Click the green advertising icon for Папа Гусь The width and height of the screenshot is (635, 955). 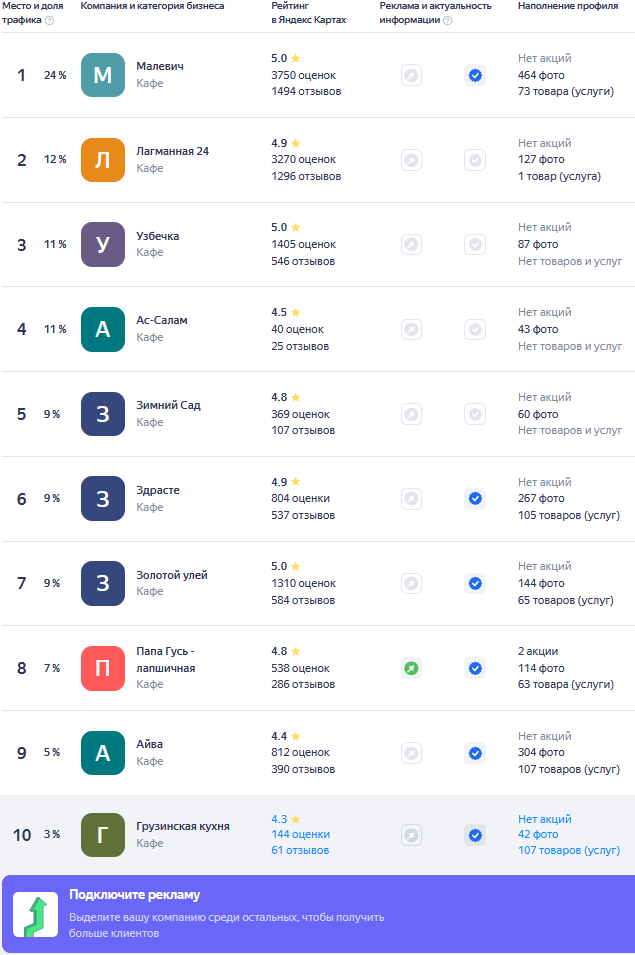coord(412,668)
